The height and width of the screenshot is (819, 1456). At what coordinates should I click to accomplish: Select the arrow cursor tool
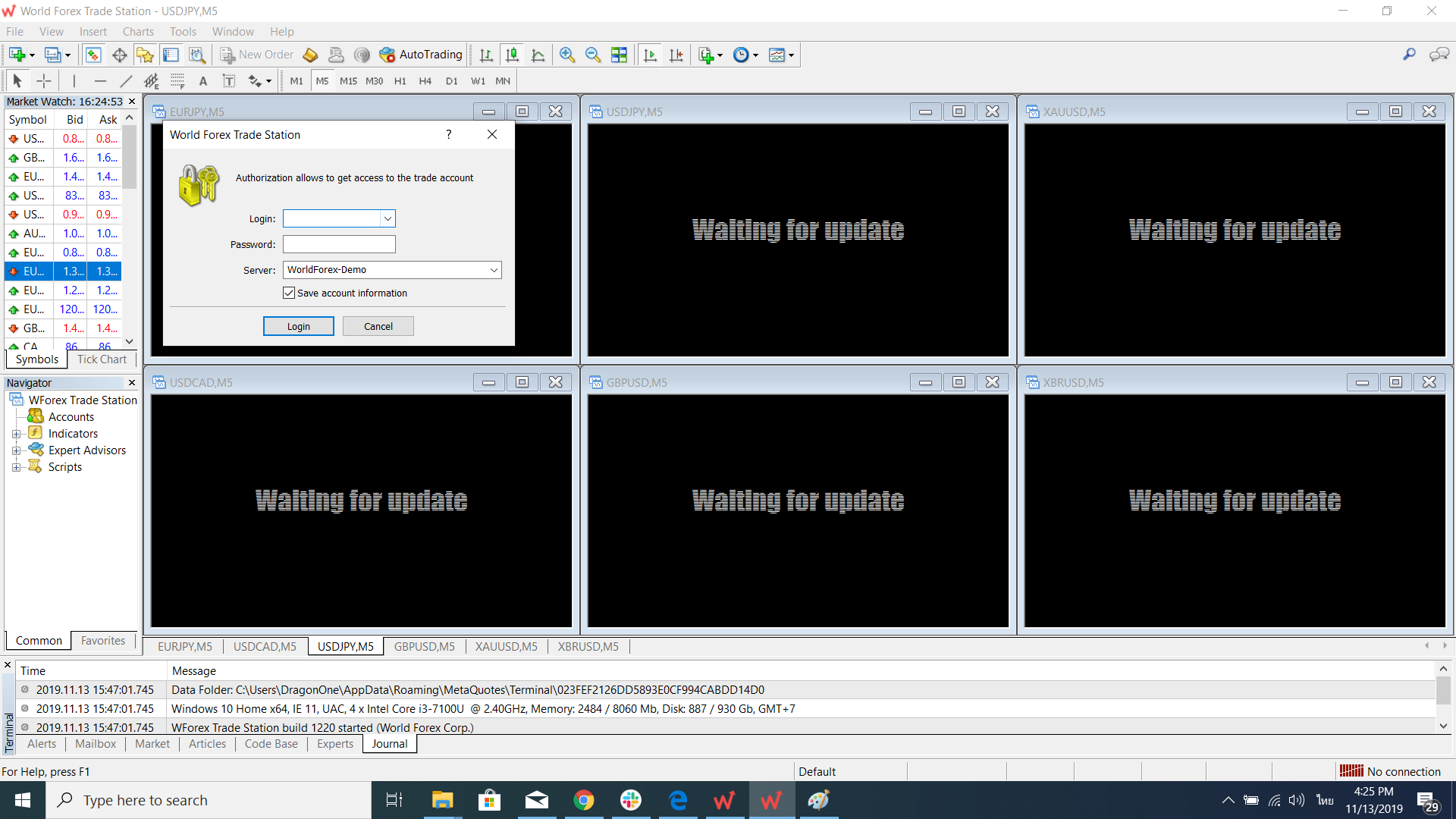(x=17, y=80)
